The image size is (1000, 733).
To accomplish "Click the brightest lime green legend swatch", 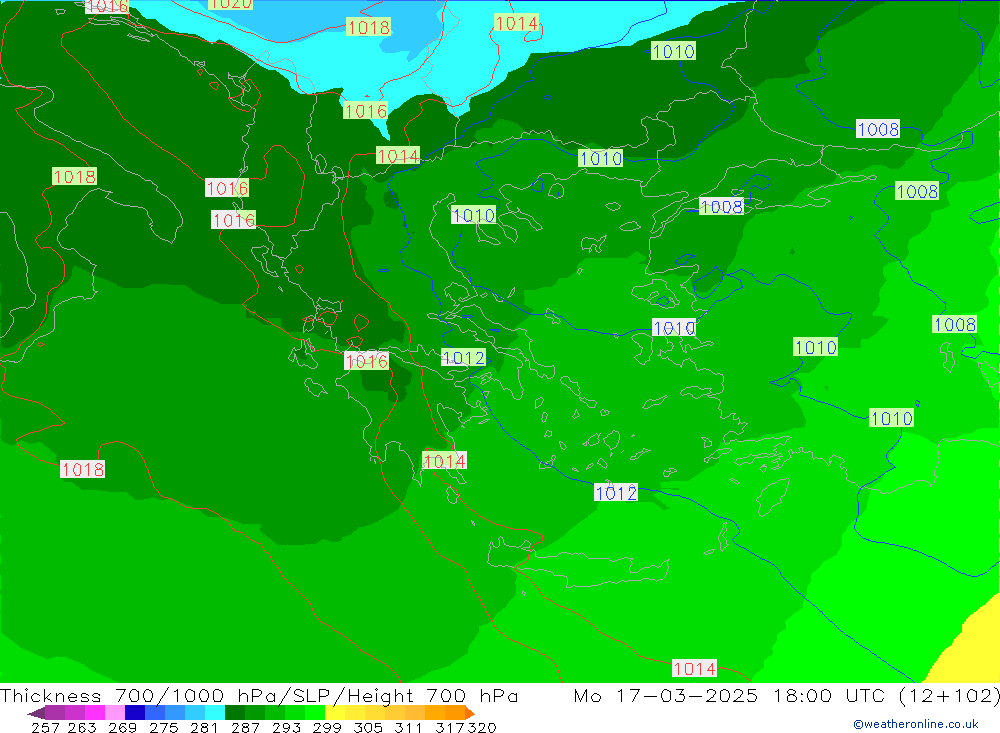I will pyautogui.click(x=315, y=713).
